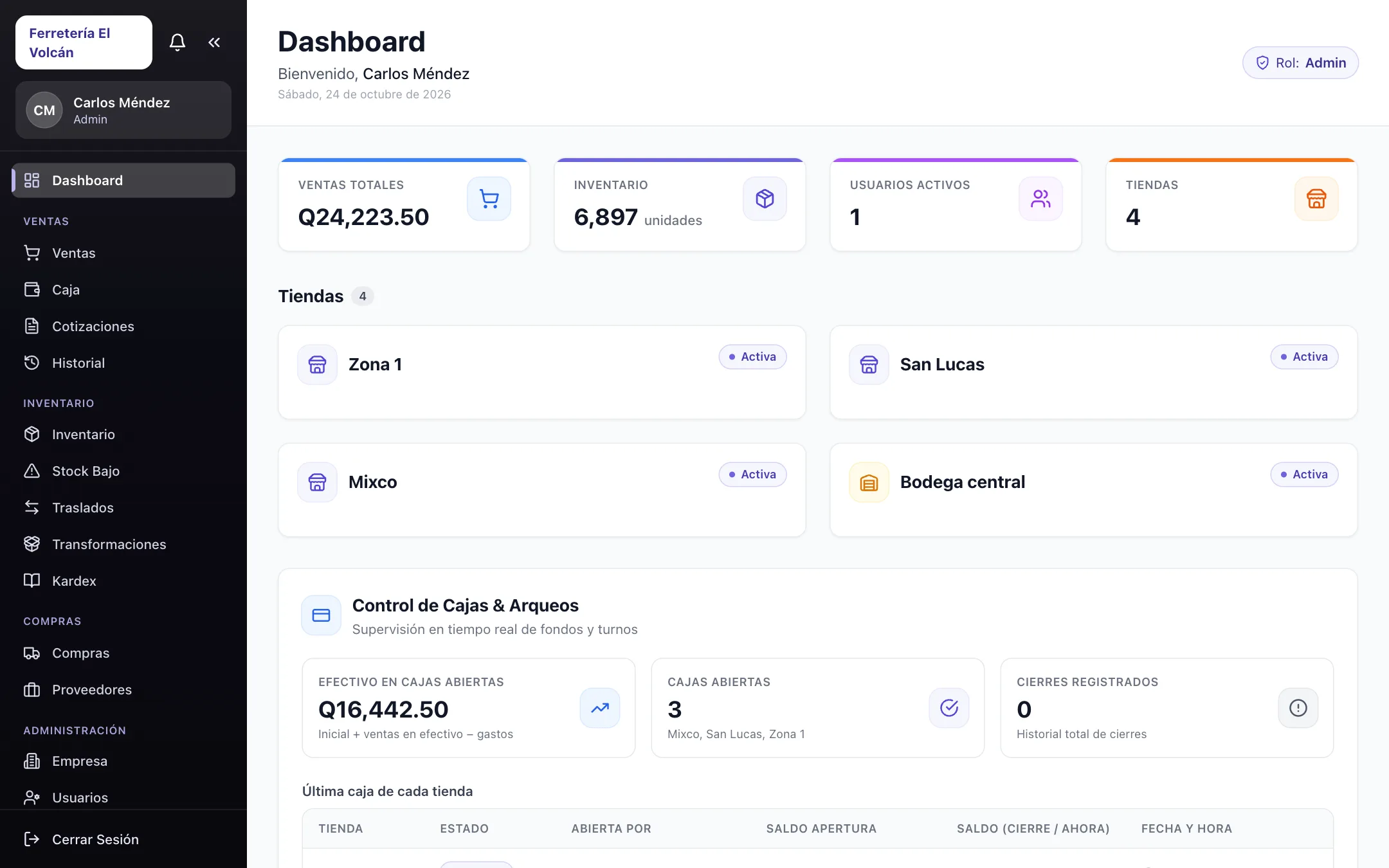Click the Q24,223.50 total sales value
The image size is (1389, 868).
click(364, 217)
